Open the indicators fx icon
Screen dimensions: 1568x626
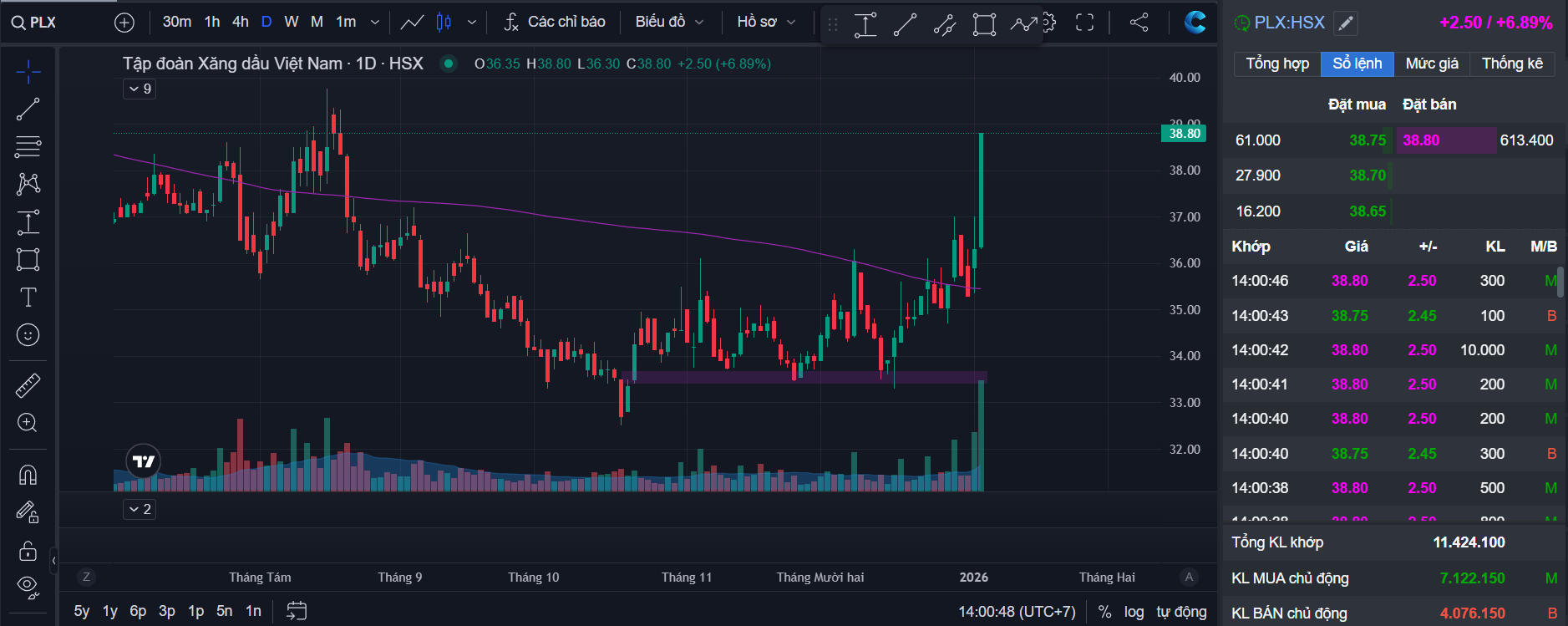tap(511, 23)
